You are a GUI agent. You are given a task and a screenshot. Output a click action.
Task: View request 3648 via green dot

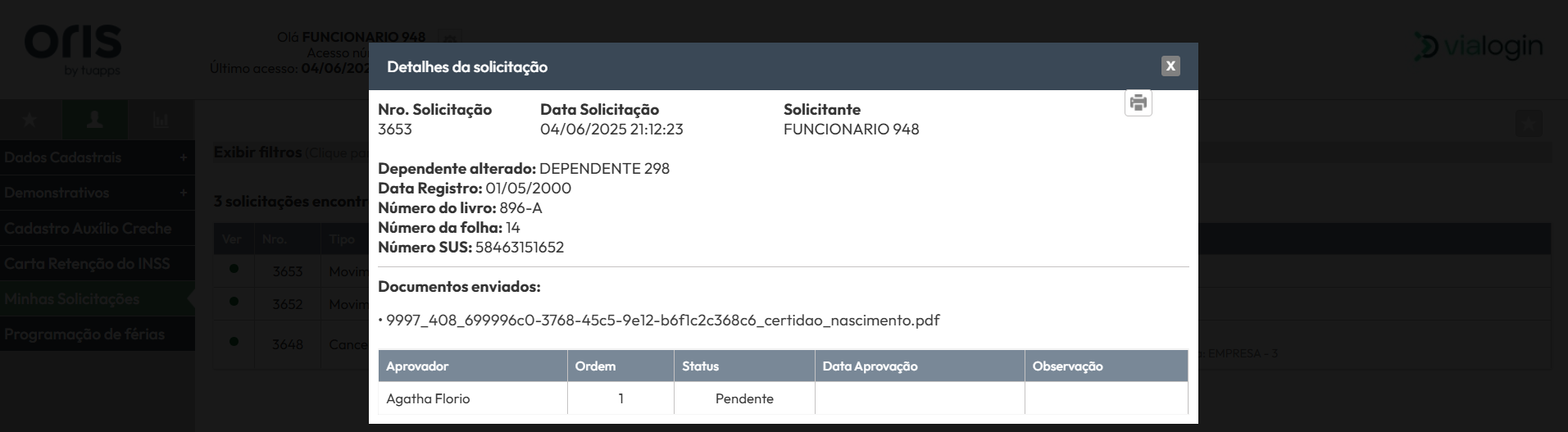point(234,342)
